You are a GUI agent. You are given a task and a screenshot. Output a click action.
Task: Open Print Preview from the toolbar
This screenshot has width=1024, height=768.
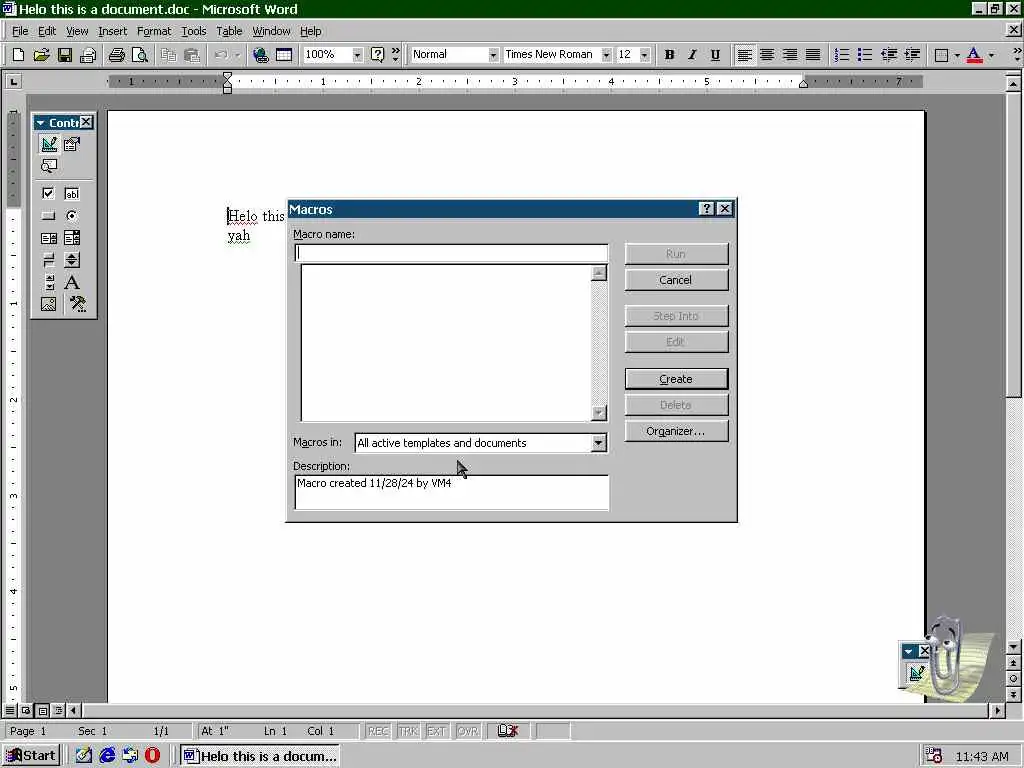[x=139, y=55]
